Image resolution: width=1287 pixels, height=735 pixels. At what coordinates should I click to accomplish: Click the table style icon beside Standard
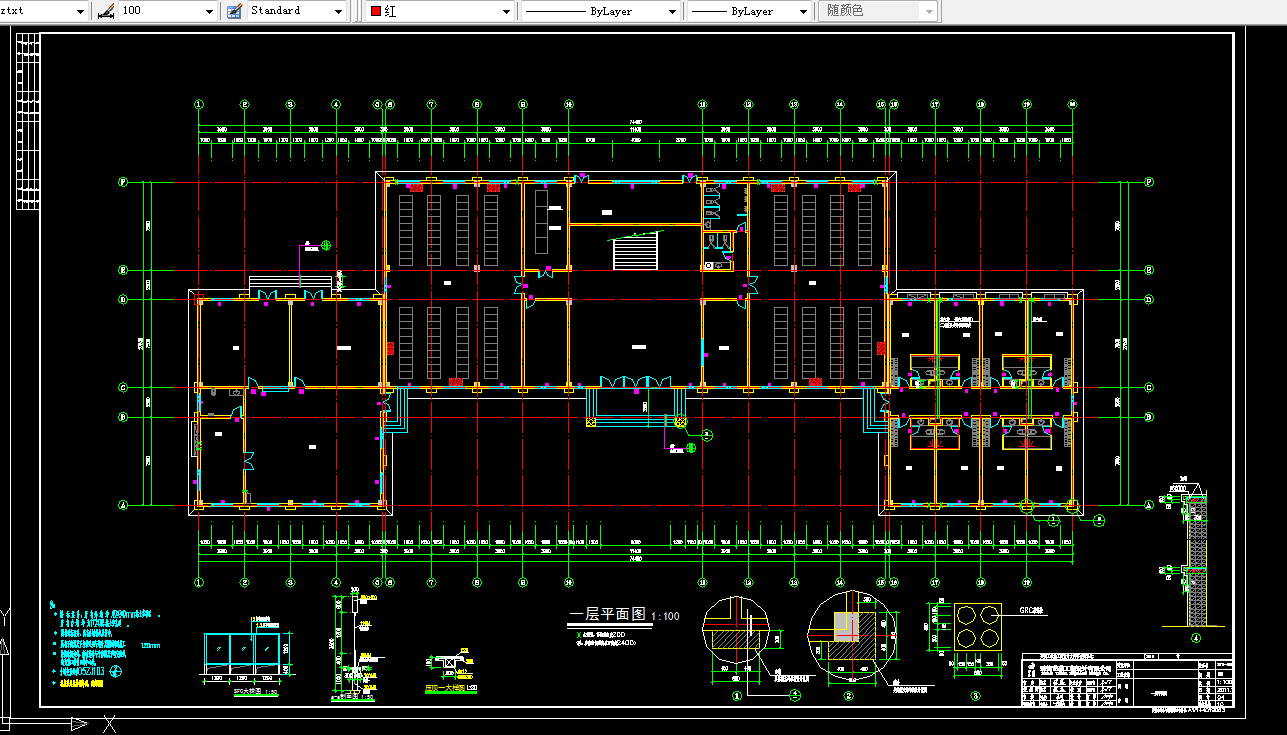click(232, 11)
